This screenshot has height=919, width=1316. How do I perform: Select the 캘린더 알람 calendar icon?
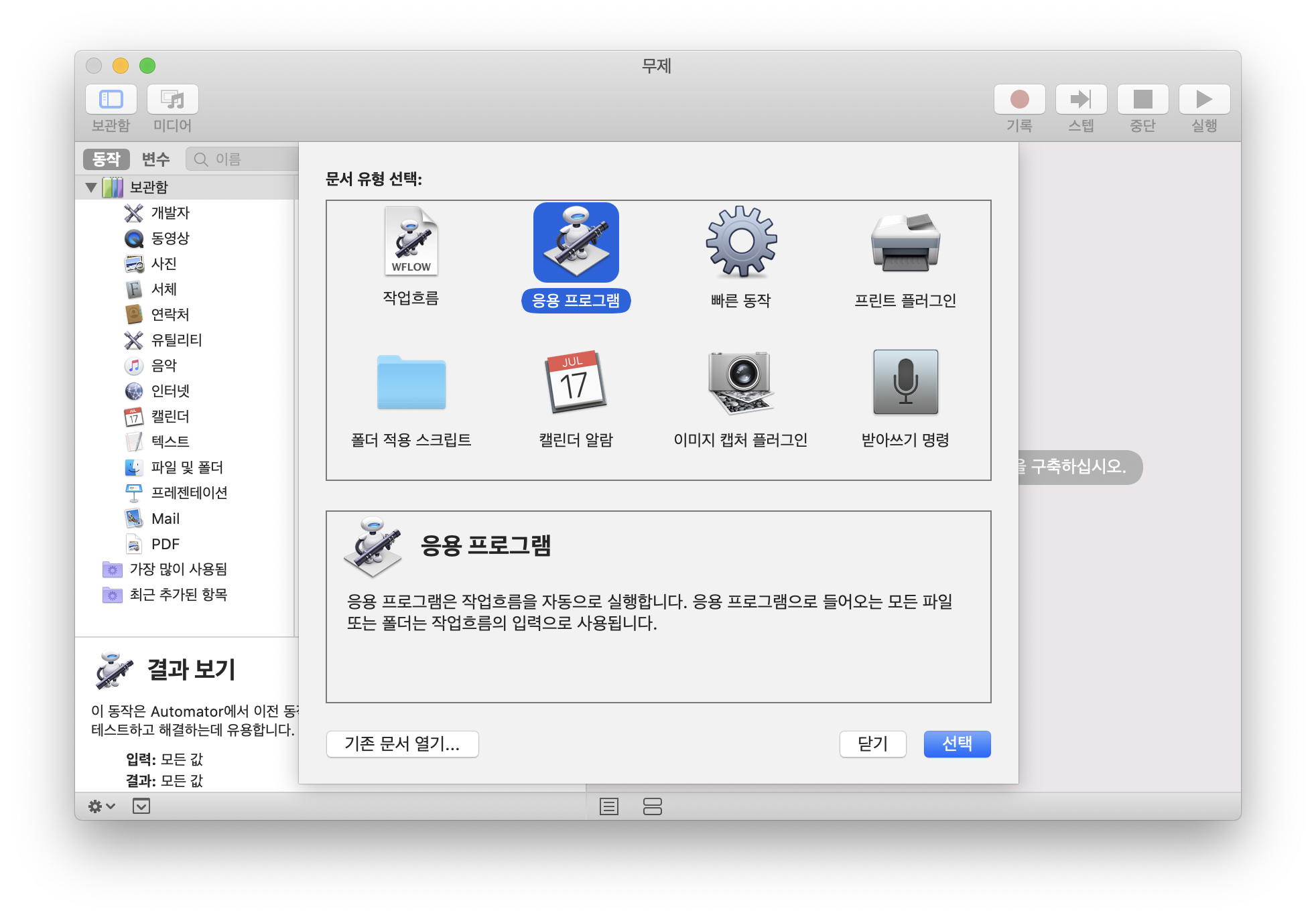point(576,382)
